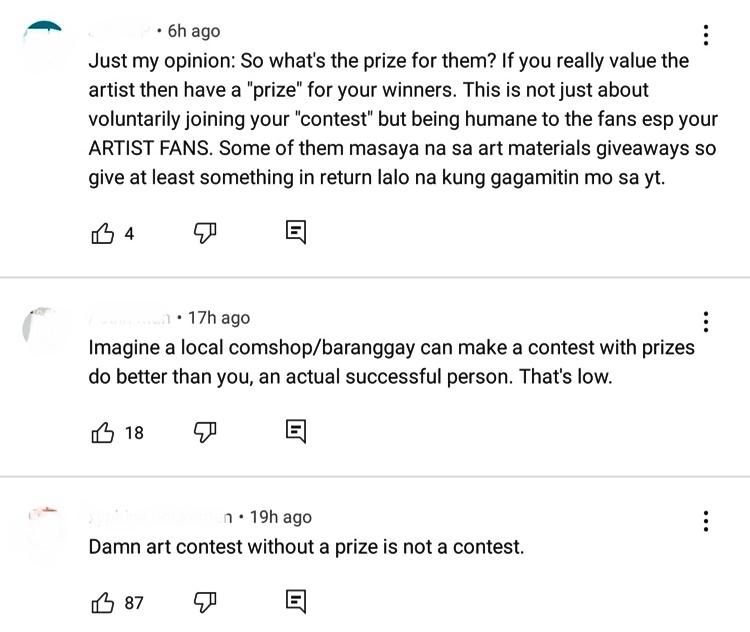Dislike the comshop/barangay contest comment
This screenshot has width=750, height=632.
[x=205, y=432]
